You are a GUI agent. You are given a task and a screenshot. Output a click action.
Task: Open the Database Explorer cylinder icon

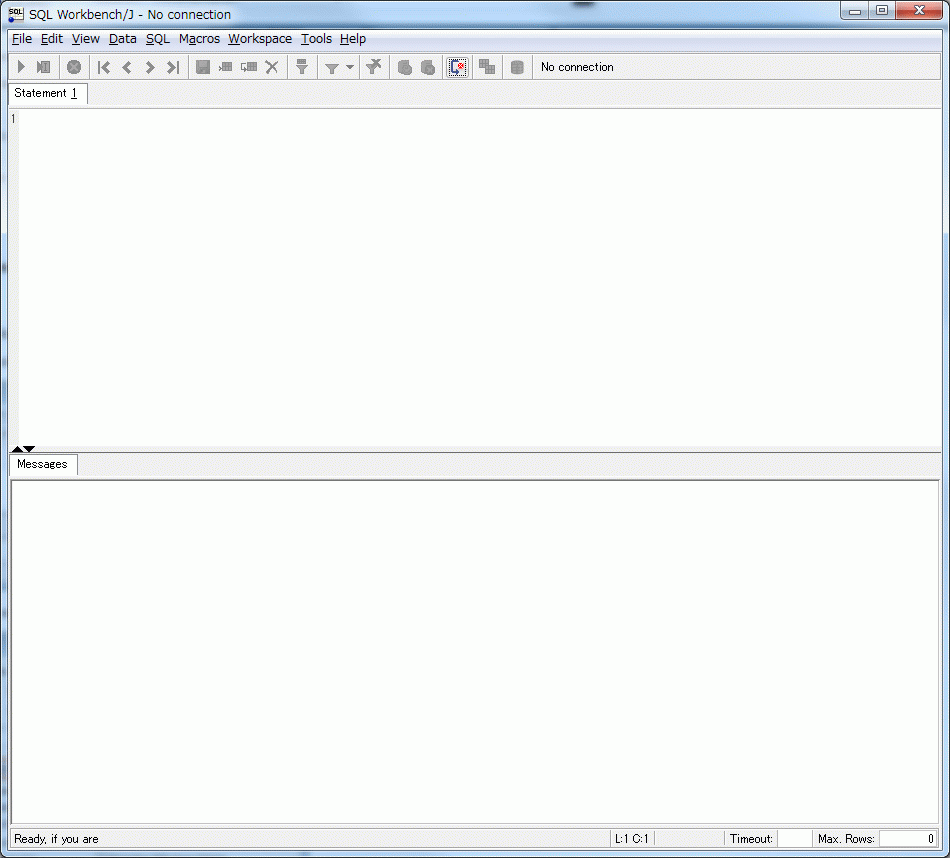click(517, 67)
